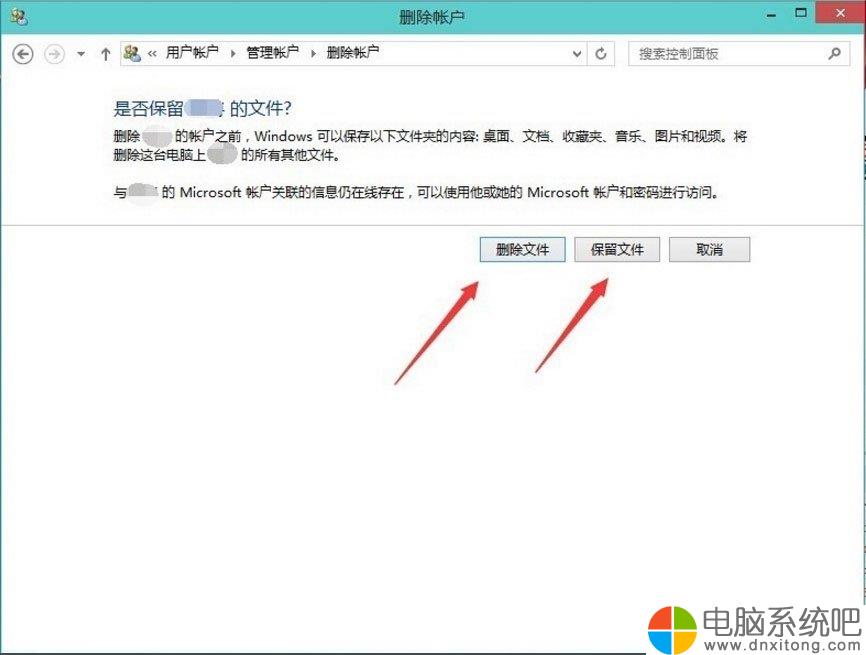Expand arrow after 管理帐户 breadcrumb
This screenshot has width=866, height=655.
pyautogui.click(x=313, y=54)
